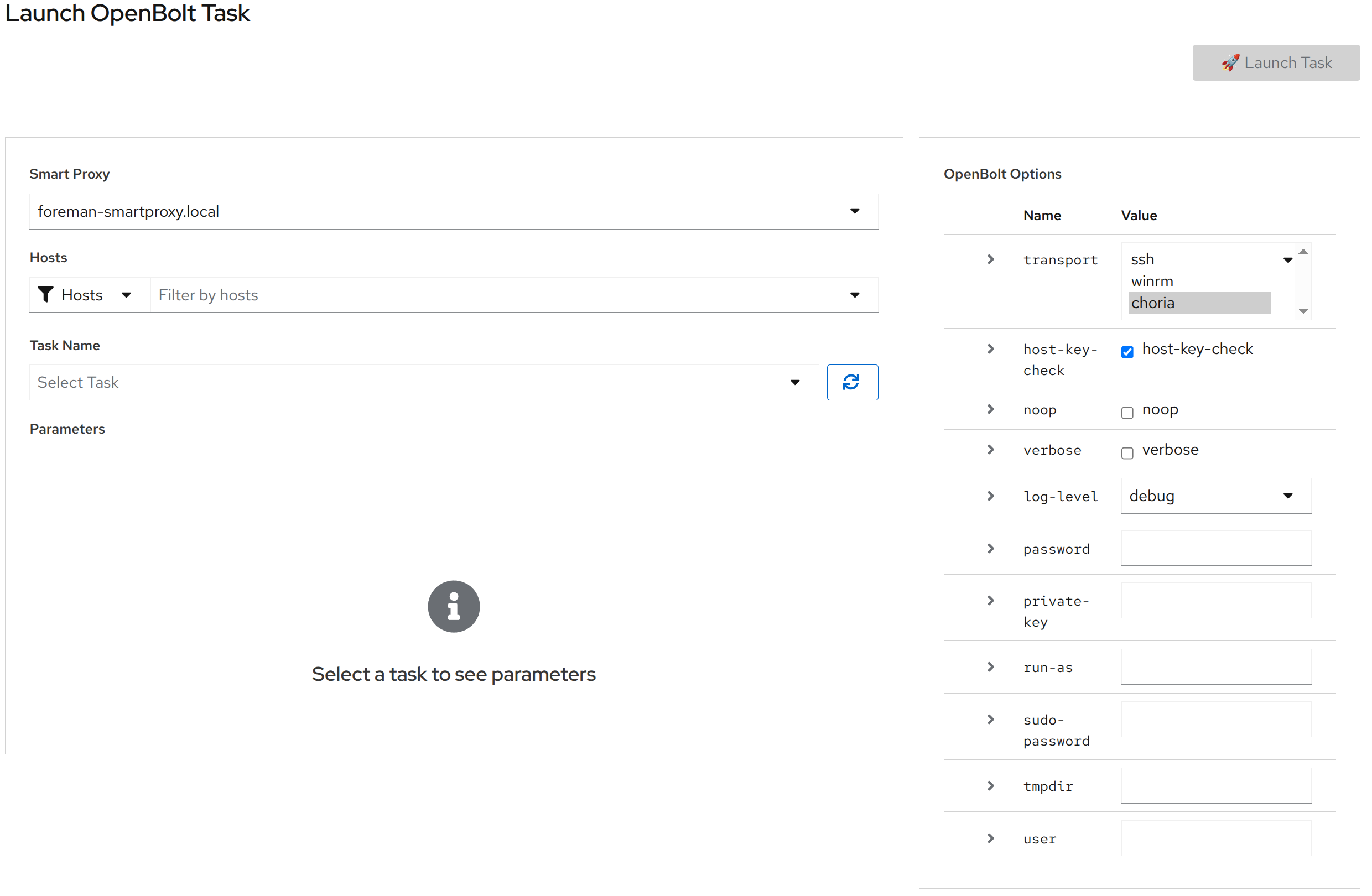Expand the host-key-check option row
The image size is (1372, 896).
pyautogui.click(x=990, y=348)
